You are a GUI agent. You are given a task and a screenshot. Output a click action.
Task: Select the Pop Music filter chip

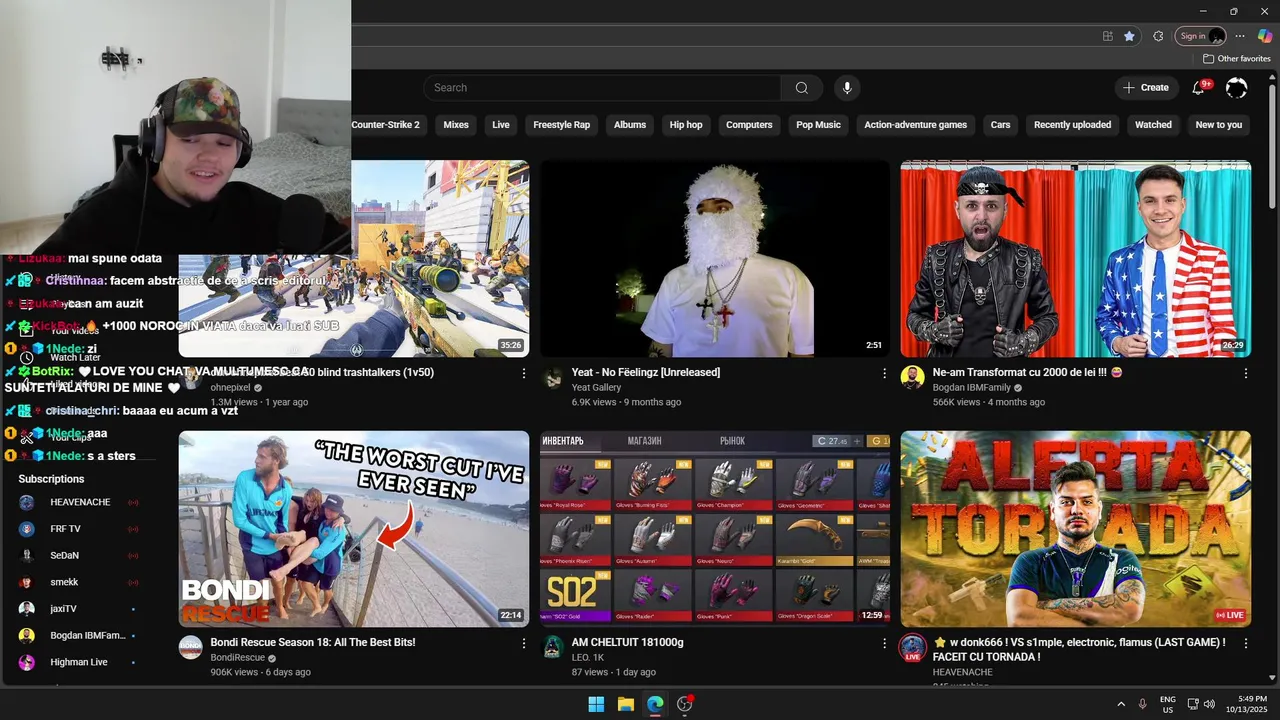point(818,125)
